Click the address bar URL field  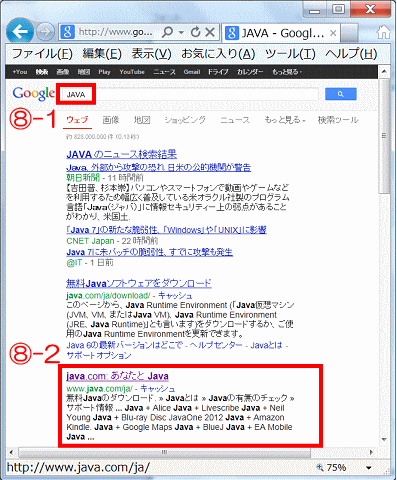pyautogui.click(x=116, y=32)
